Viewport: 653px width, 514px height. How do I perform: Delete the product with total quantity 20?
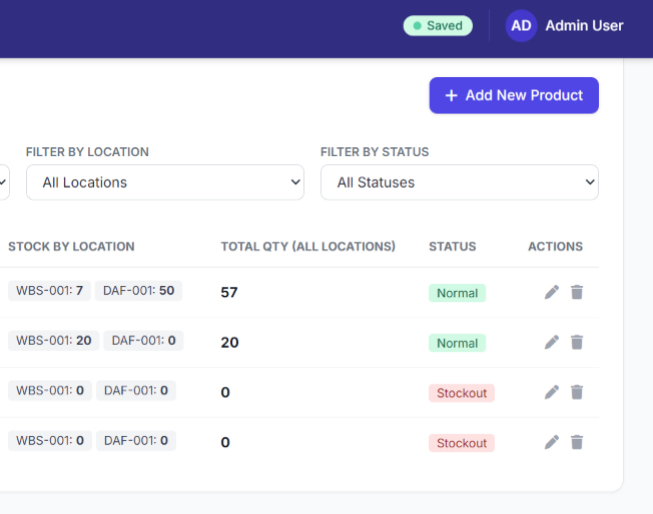click(577, 342)
